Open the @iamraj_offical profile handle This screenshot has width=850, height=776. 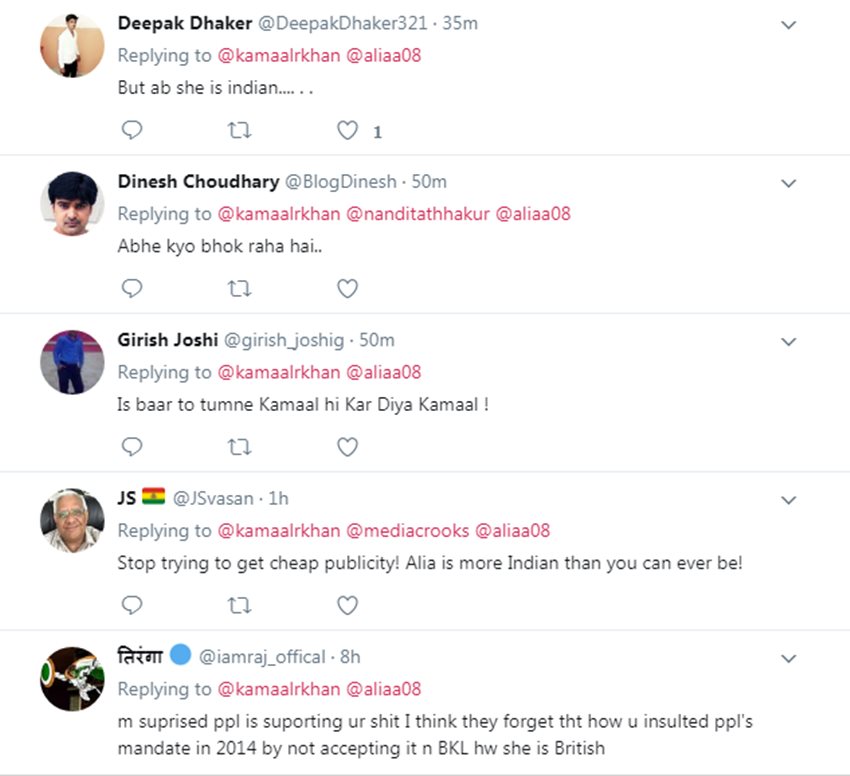click(x=263, y=657)
